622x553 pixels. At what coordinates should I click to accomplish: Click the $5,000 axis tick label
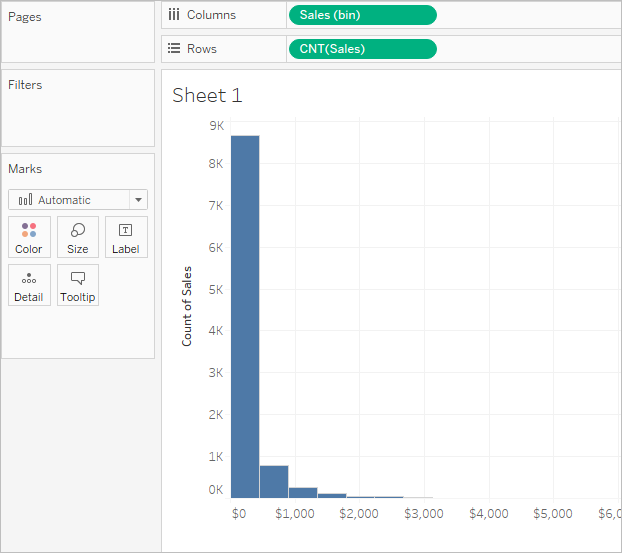pos(553,513)
